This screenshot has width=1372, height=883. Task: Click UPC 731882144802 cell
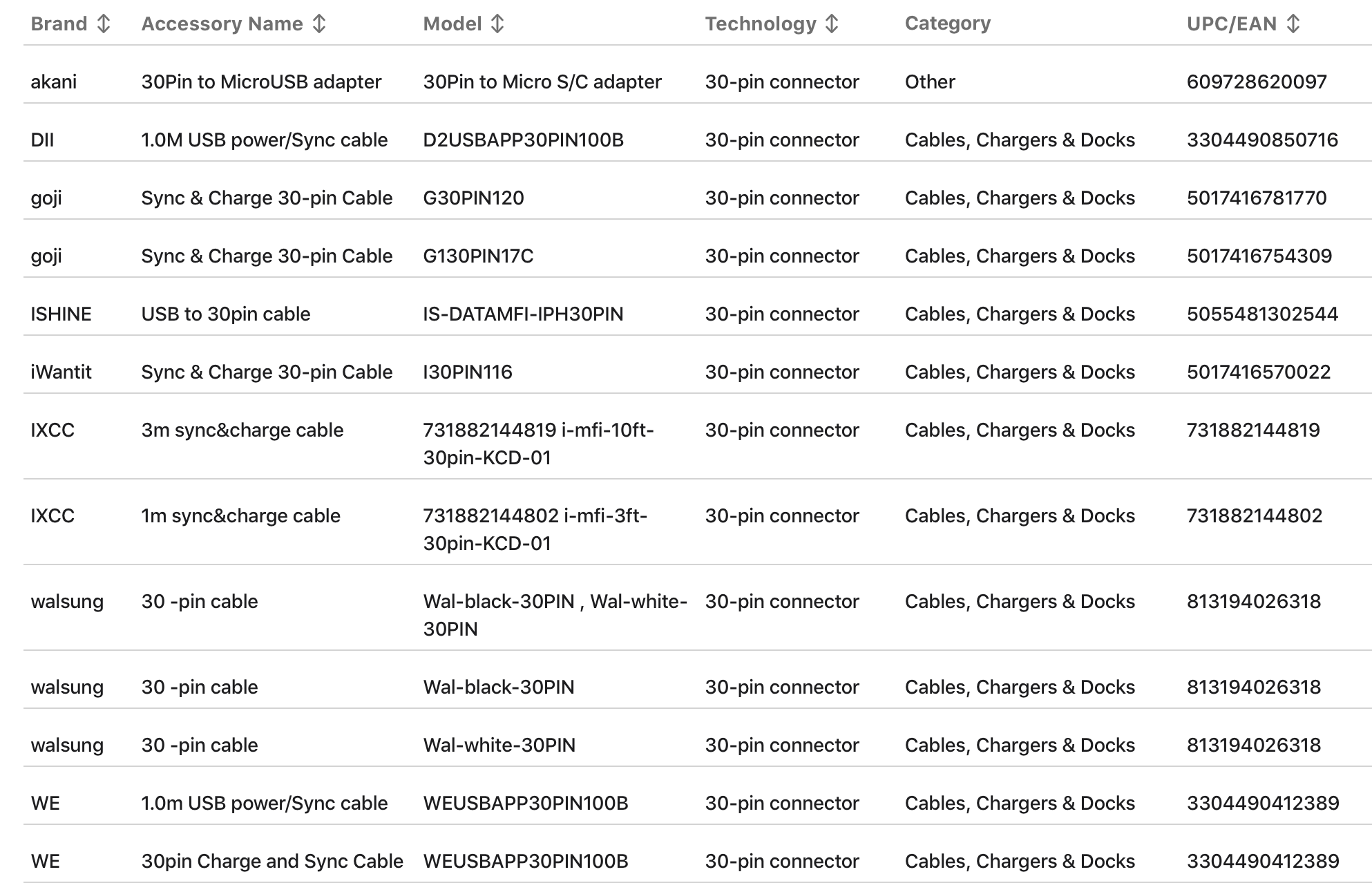pos(1254,516)
